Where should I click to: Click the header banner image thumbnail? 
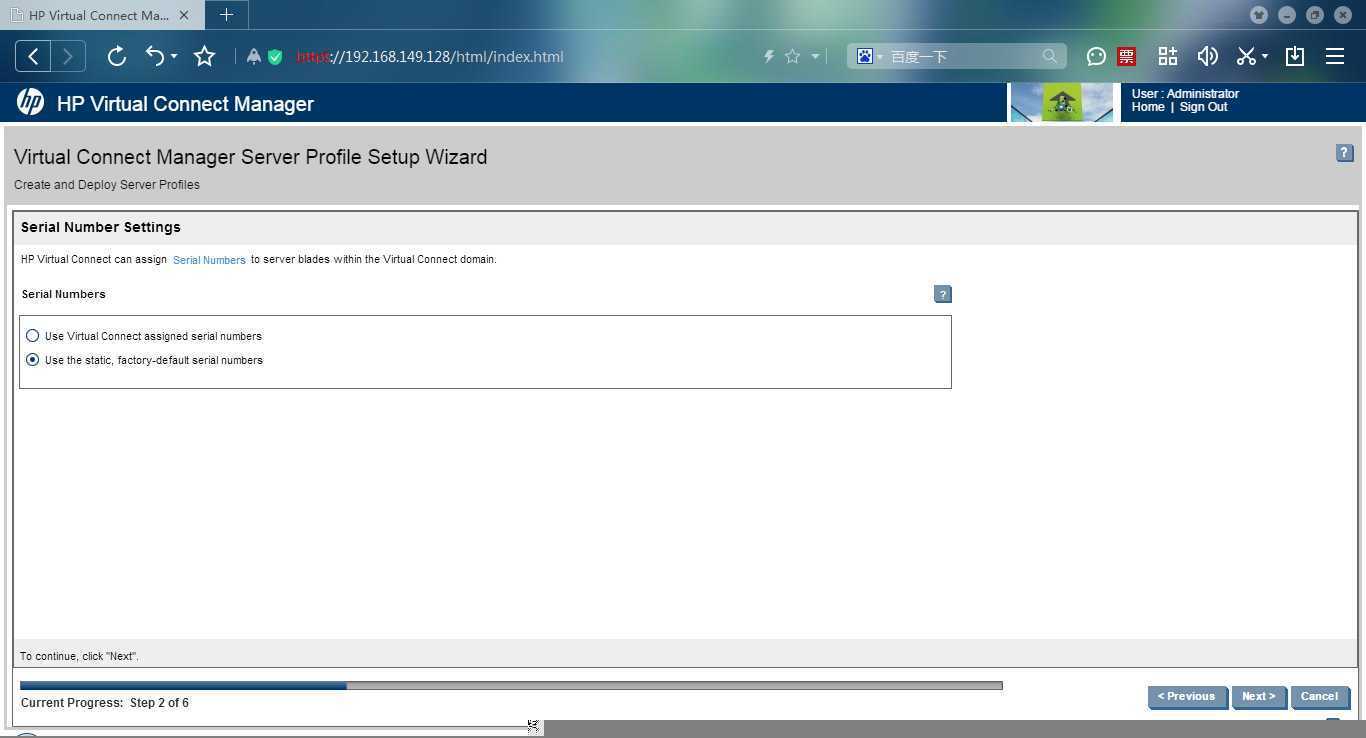(x=1062, y=102)
